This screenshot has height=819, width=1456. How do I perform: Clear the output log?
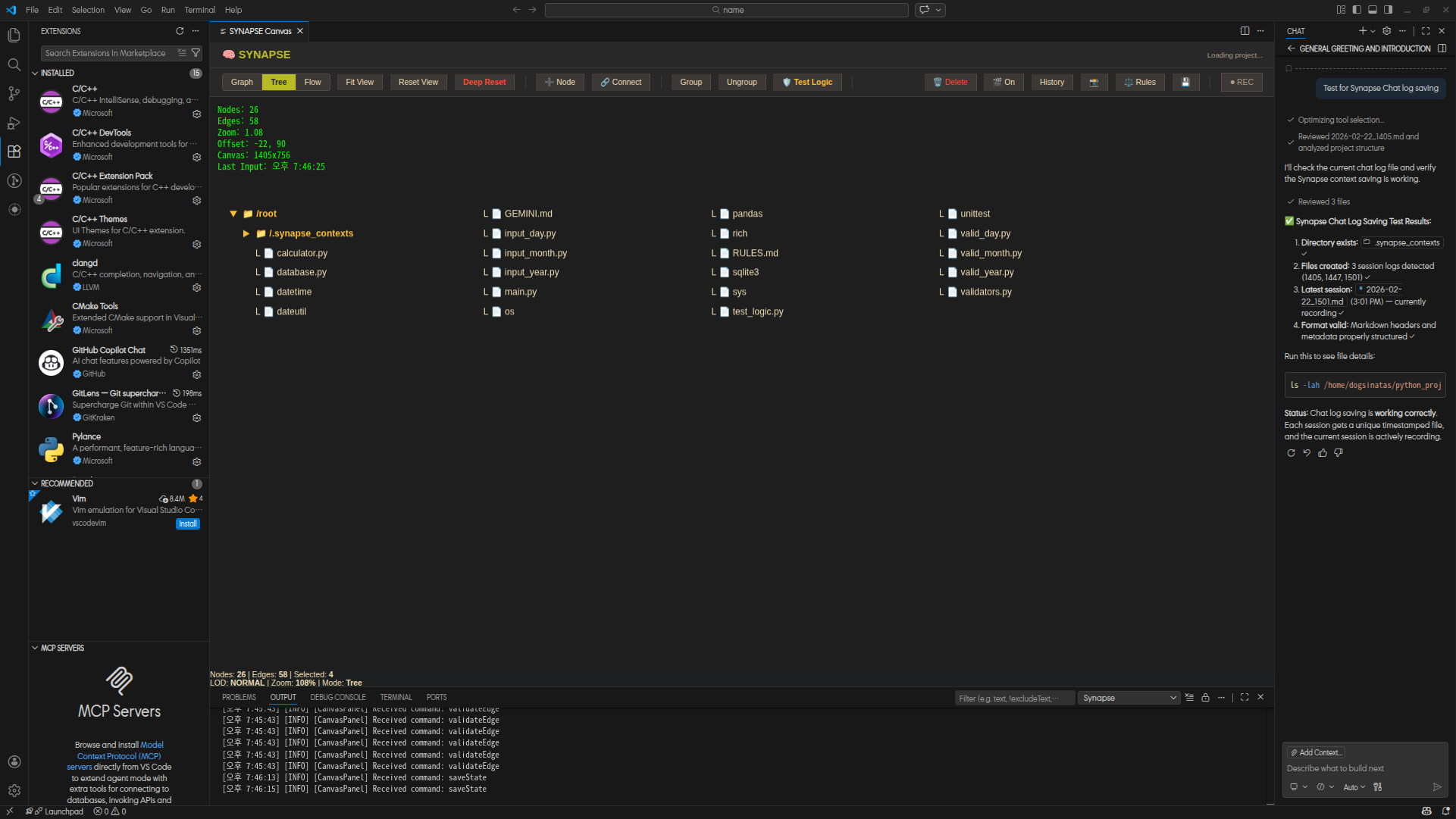1189,698
